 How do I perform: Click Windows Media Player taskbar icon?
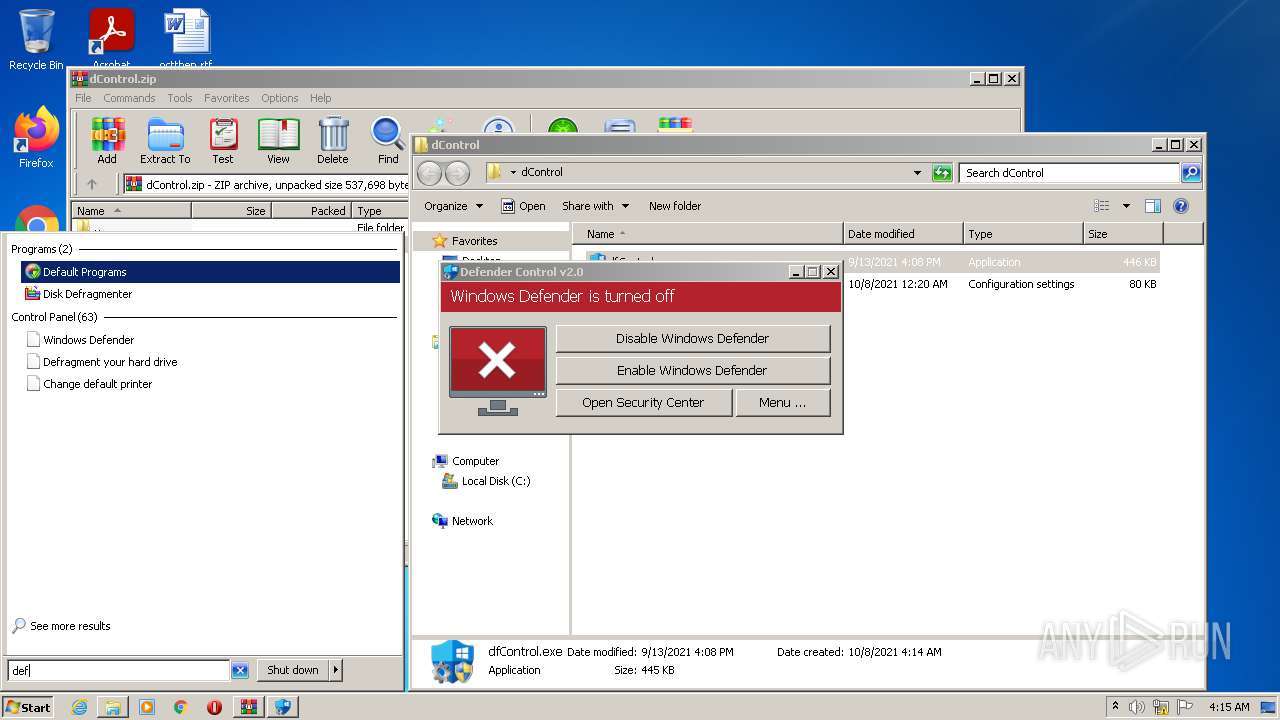click(147, 707)
